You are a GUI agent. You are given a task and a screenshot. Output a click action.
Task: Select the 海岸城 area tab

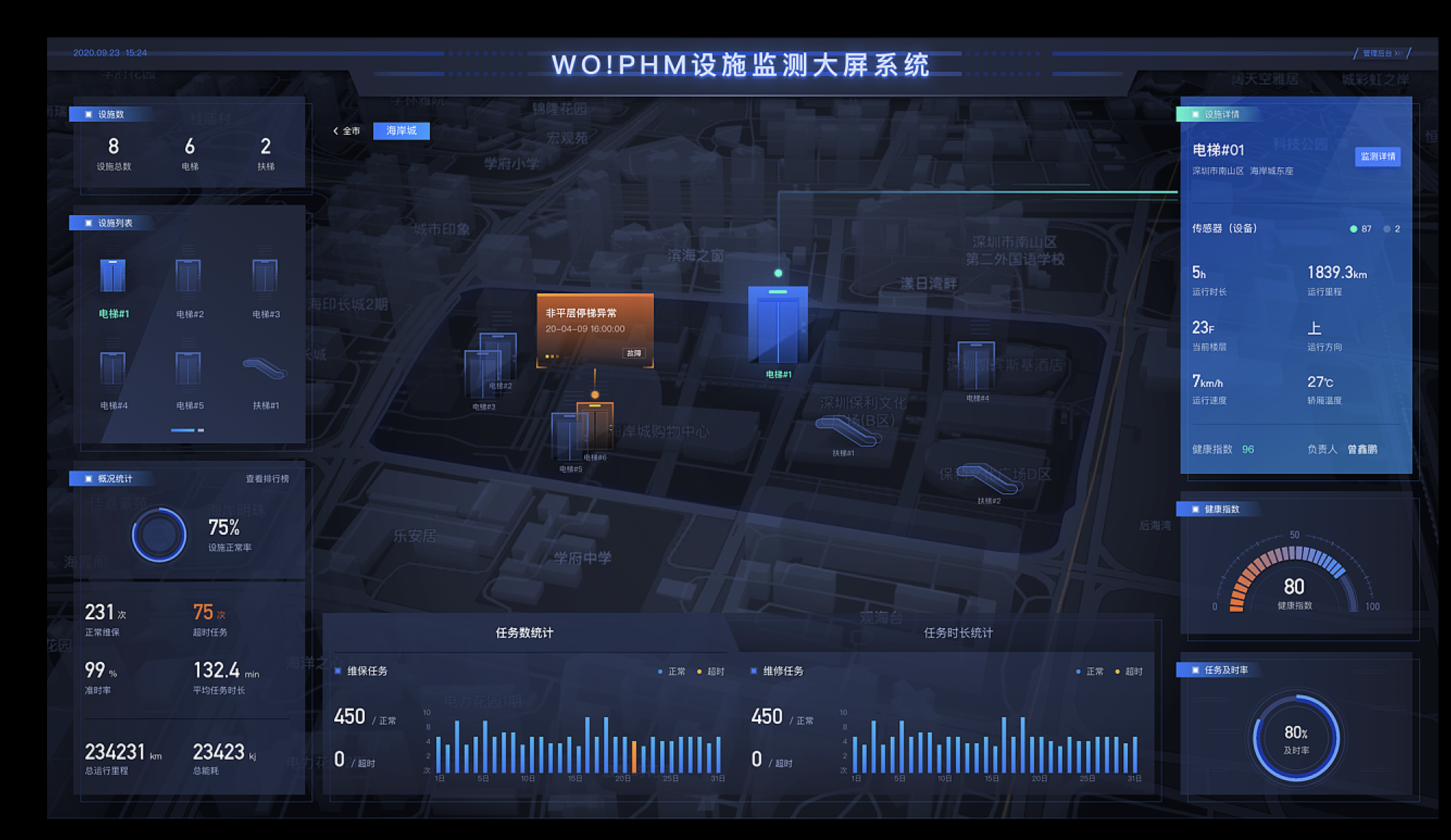tap(401, 131)
